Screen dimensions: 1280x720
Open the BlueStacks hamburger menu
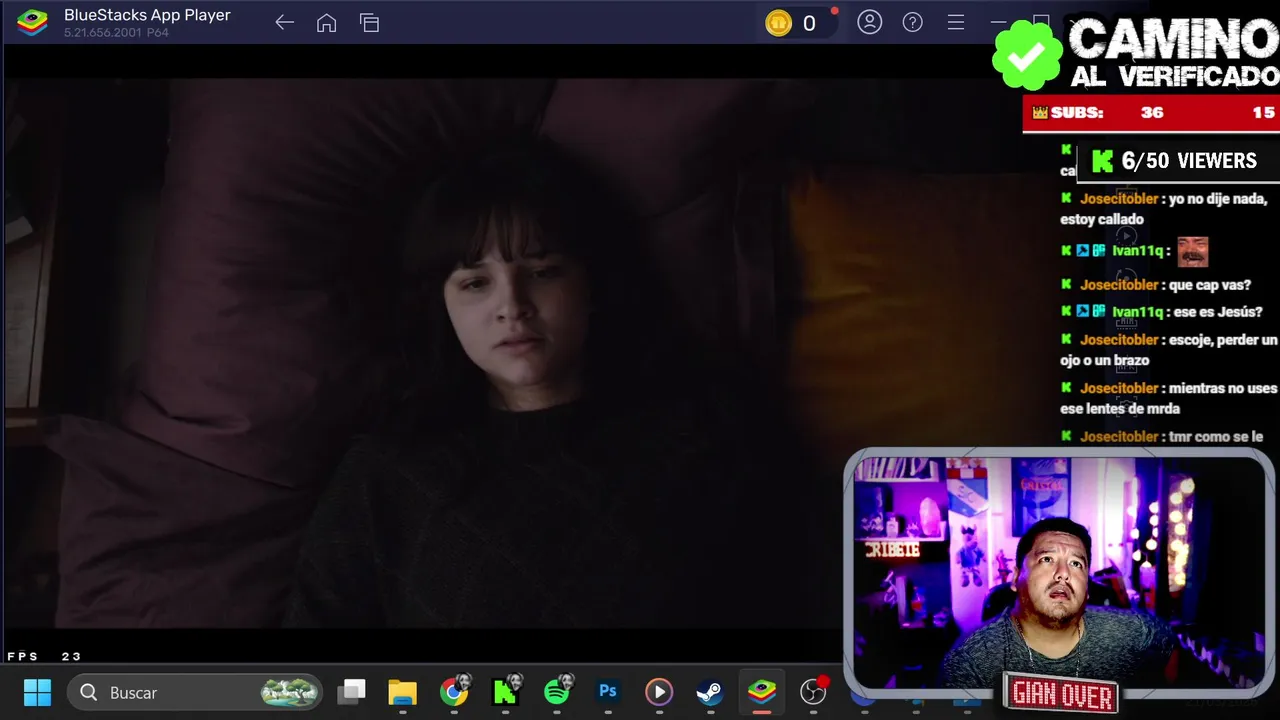[956, 22]
